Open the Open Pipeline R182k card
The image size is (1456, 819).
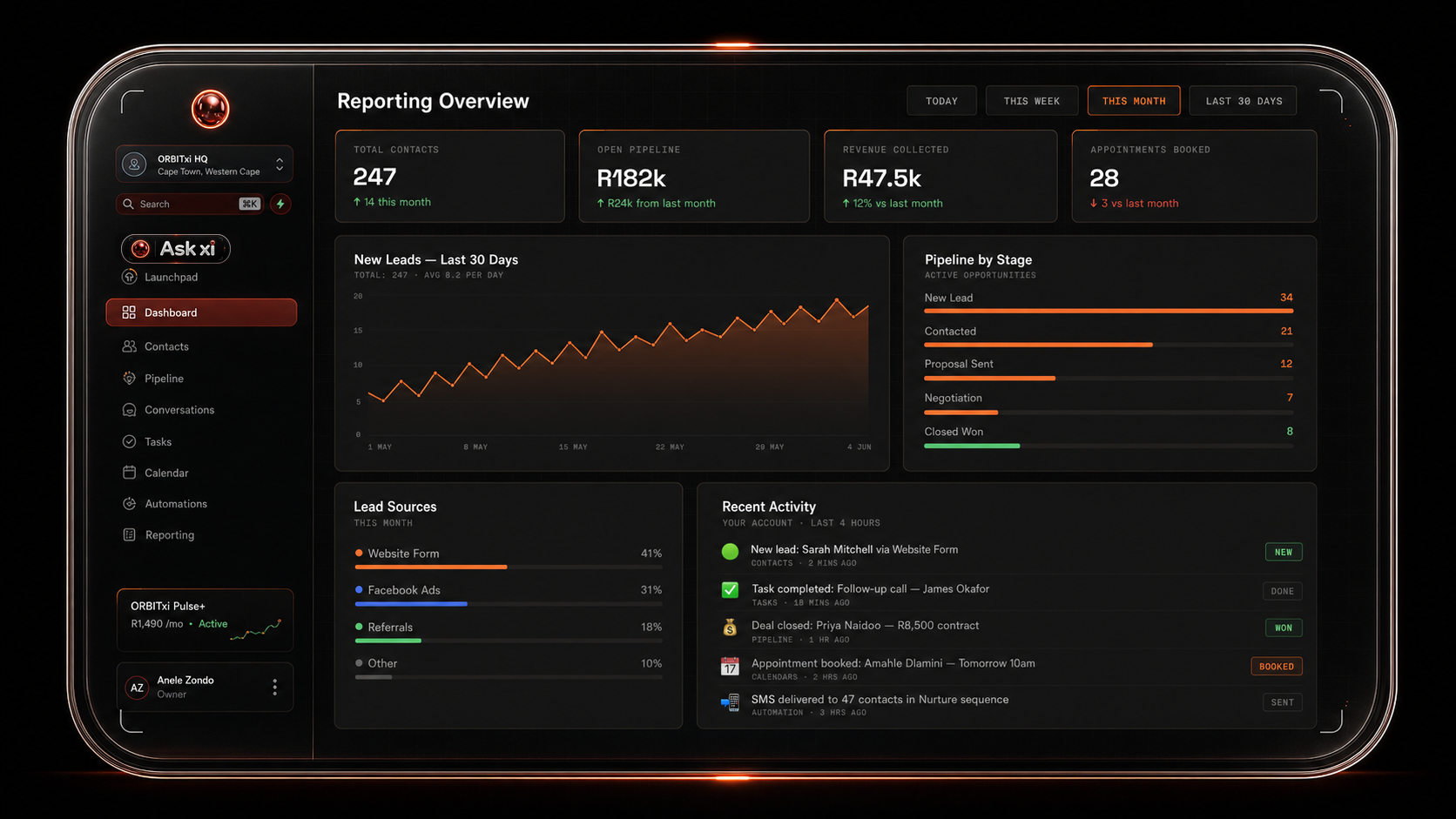[694, 176]
